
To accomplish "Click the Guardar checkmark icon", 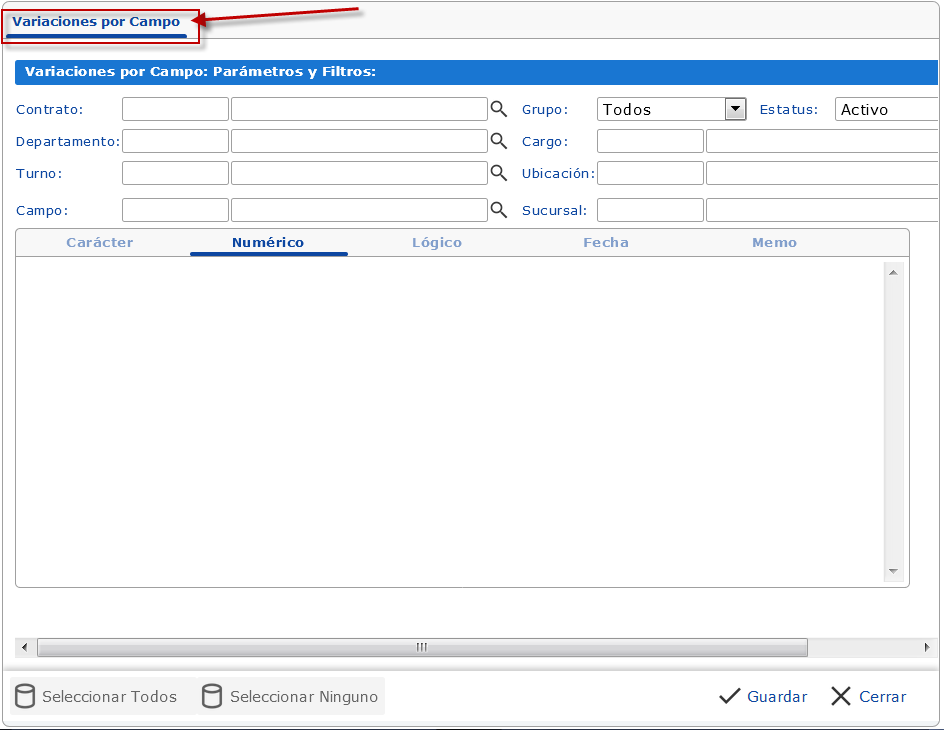I will click(730, 697).
